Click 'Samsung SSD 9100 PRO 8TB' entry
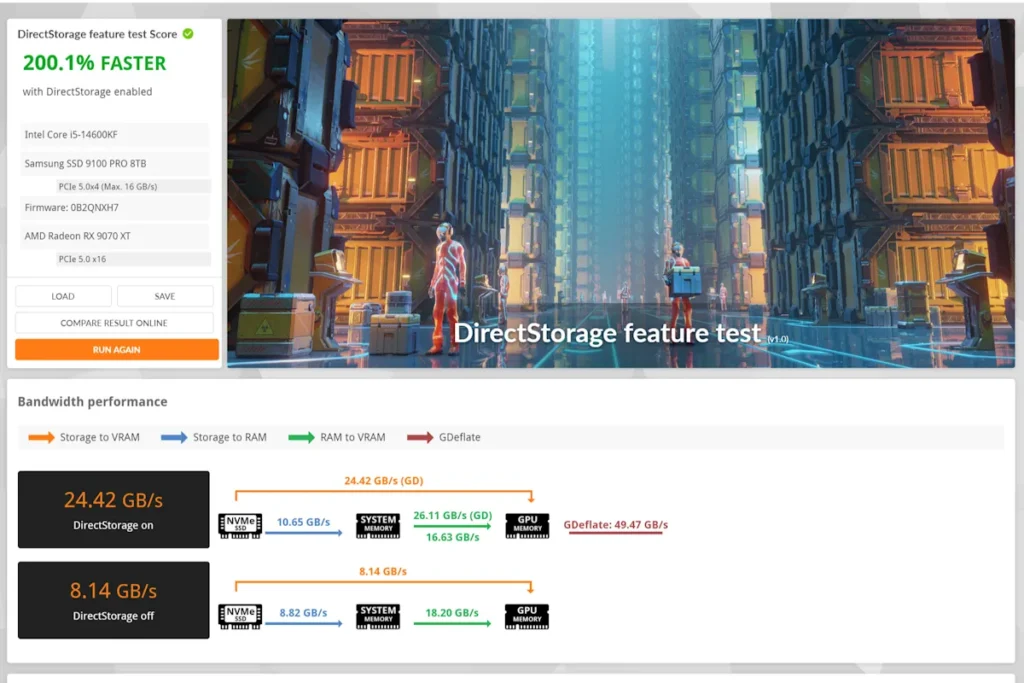 114,163
